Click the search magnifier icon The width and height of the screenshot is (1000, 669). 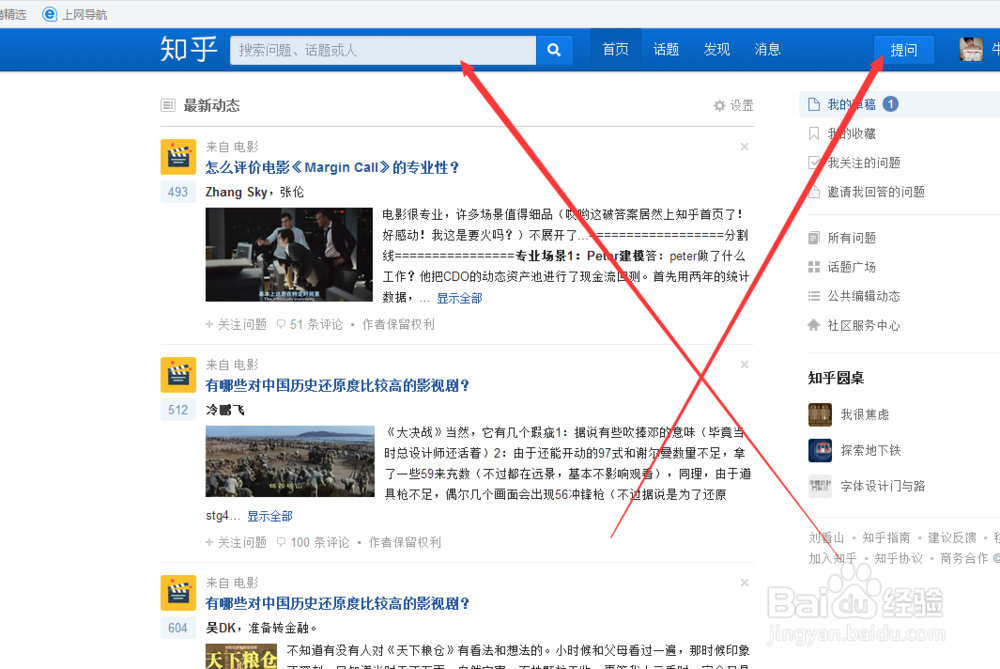pos(554,49)
